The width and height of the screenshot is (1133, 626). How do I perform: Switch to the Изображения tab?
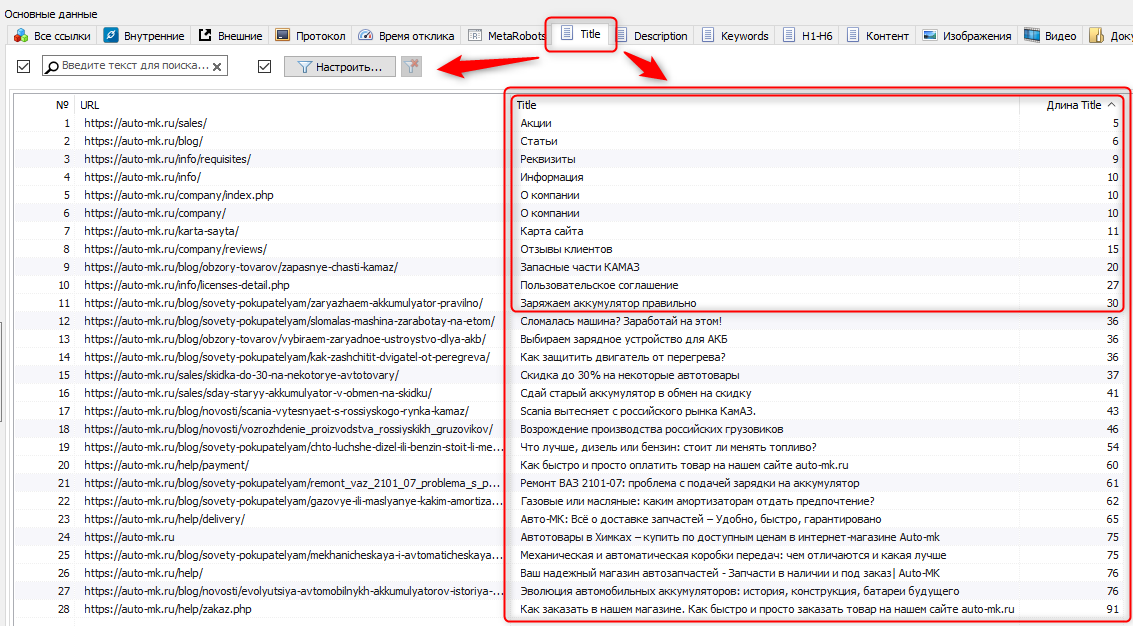click(968, 35)
